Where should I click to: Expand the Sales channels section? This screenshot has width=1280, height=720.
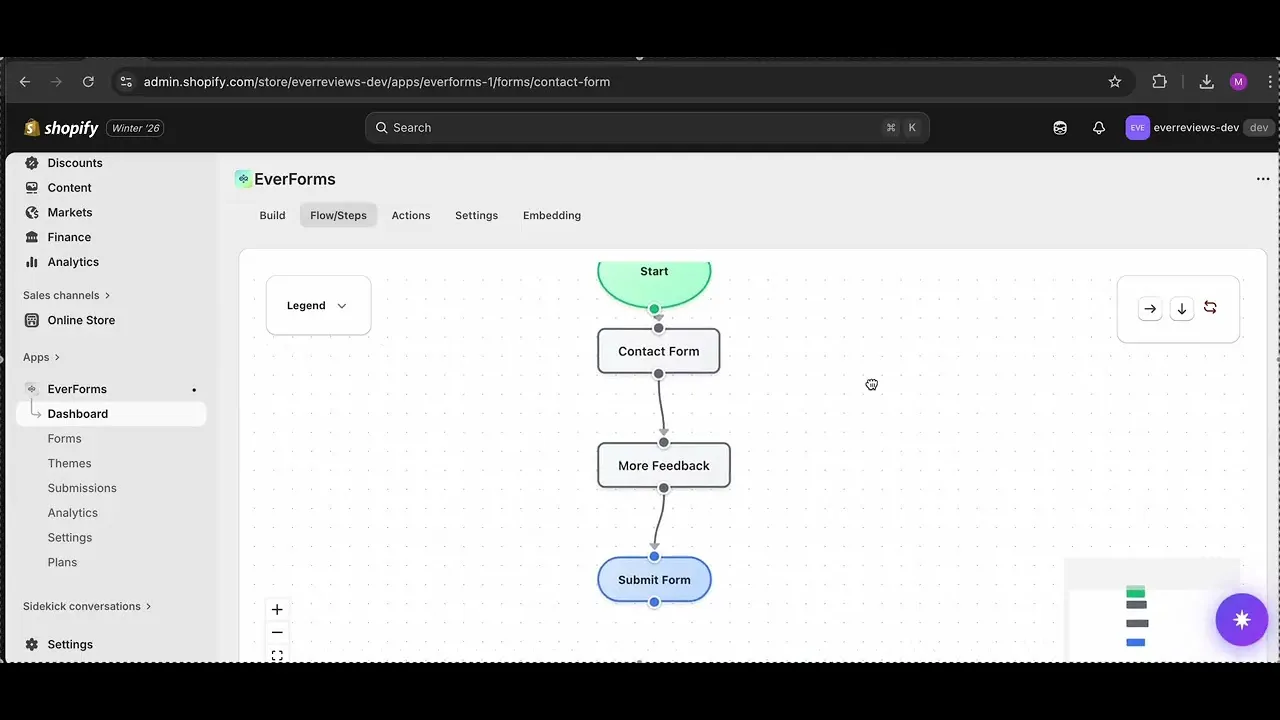point(66,295)
